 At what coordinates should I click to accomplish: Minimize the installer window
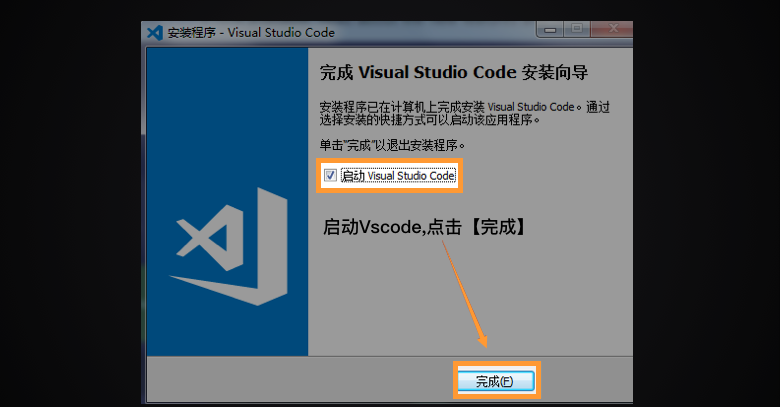pyautogui.click(x=550, y=29)
